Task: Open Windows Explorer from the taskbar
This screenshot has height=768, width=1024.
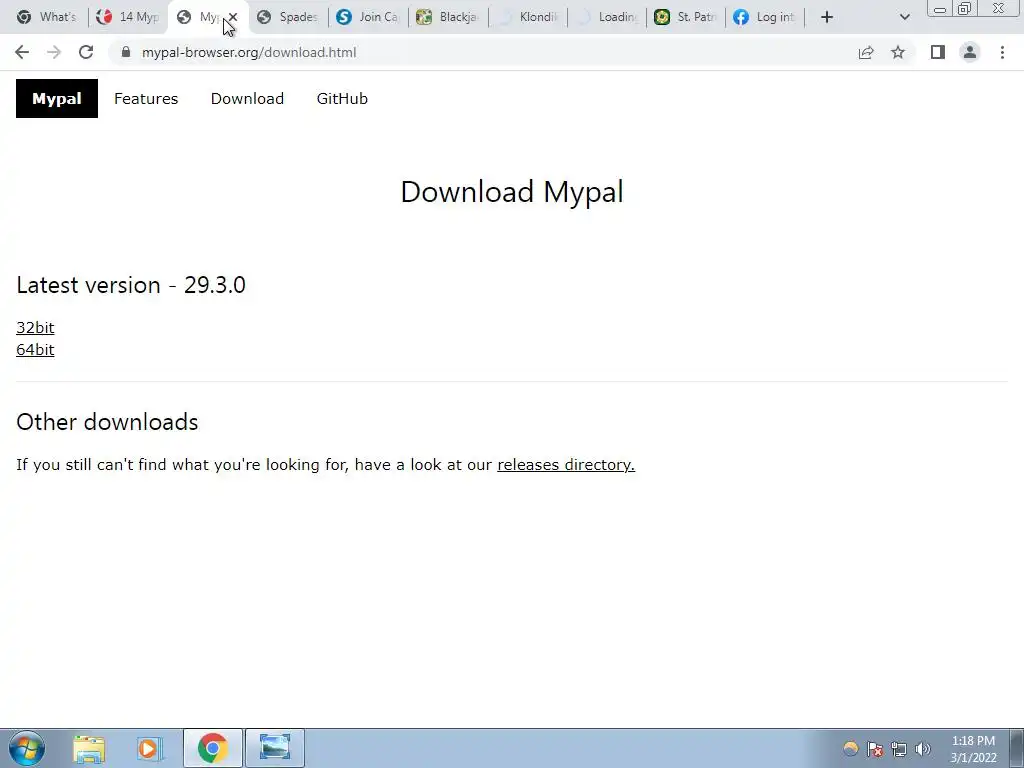Action: (89, 748)
